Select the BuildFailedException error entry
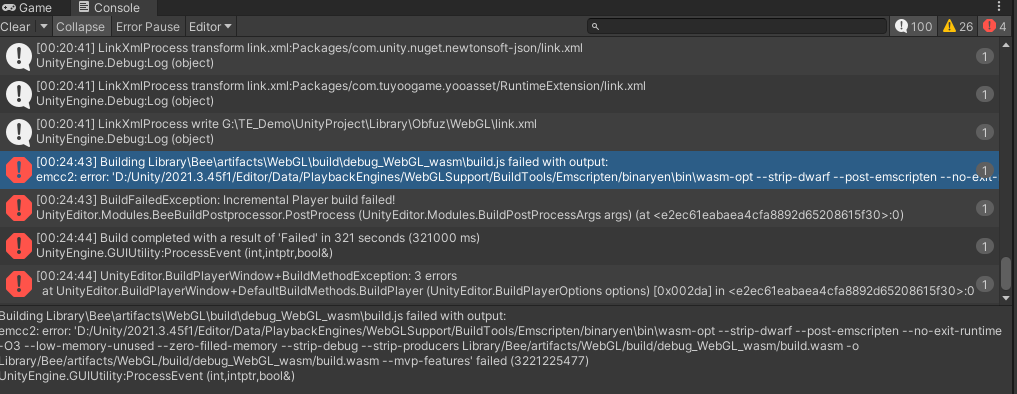Image resolution: width=1017 pixels, height=394 pixels. (500, 207)
